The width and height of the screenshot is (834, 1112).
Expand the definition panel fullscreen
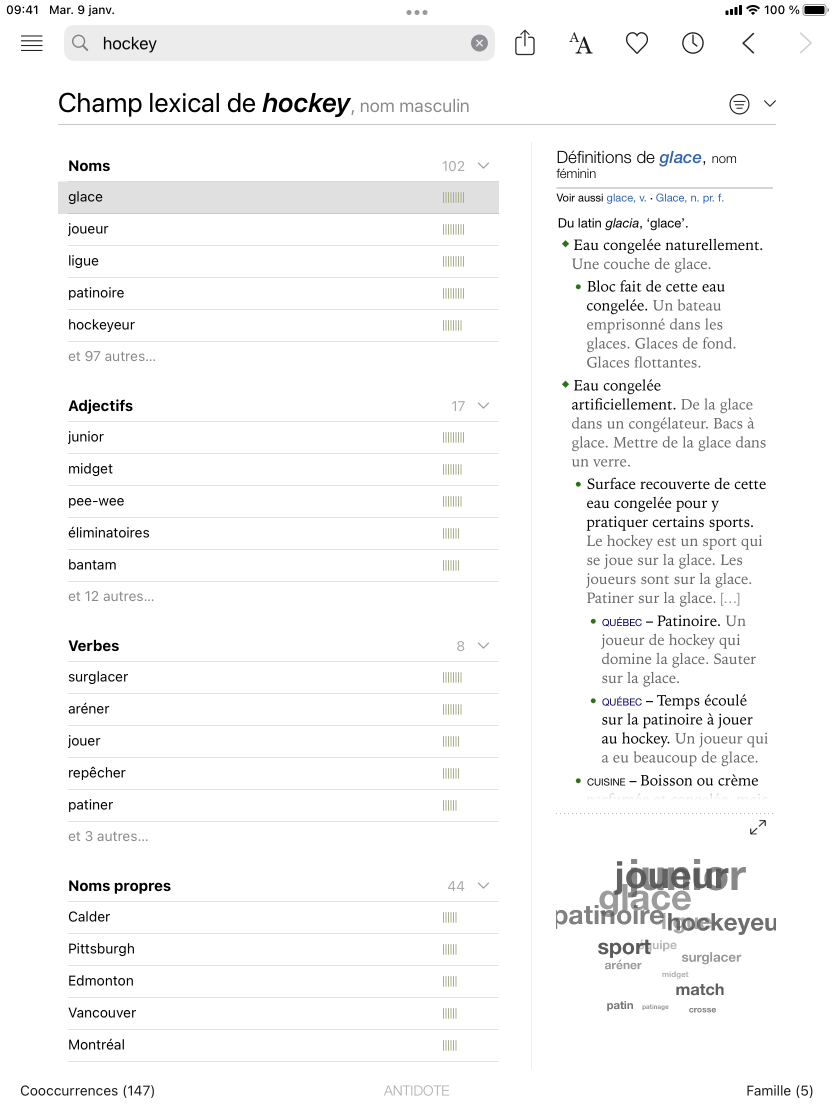pyautogui.click(x=758, y=827)
